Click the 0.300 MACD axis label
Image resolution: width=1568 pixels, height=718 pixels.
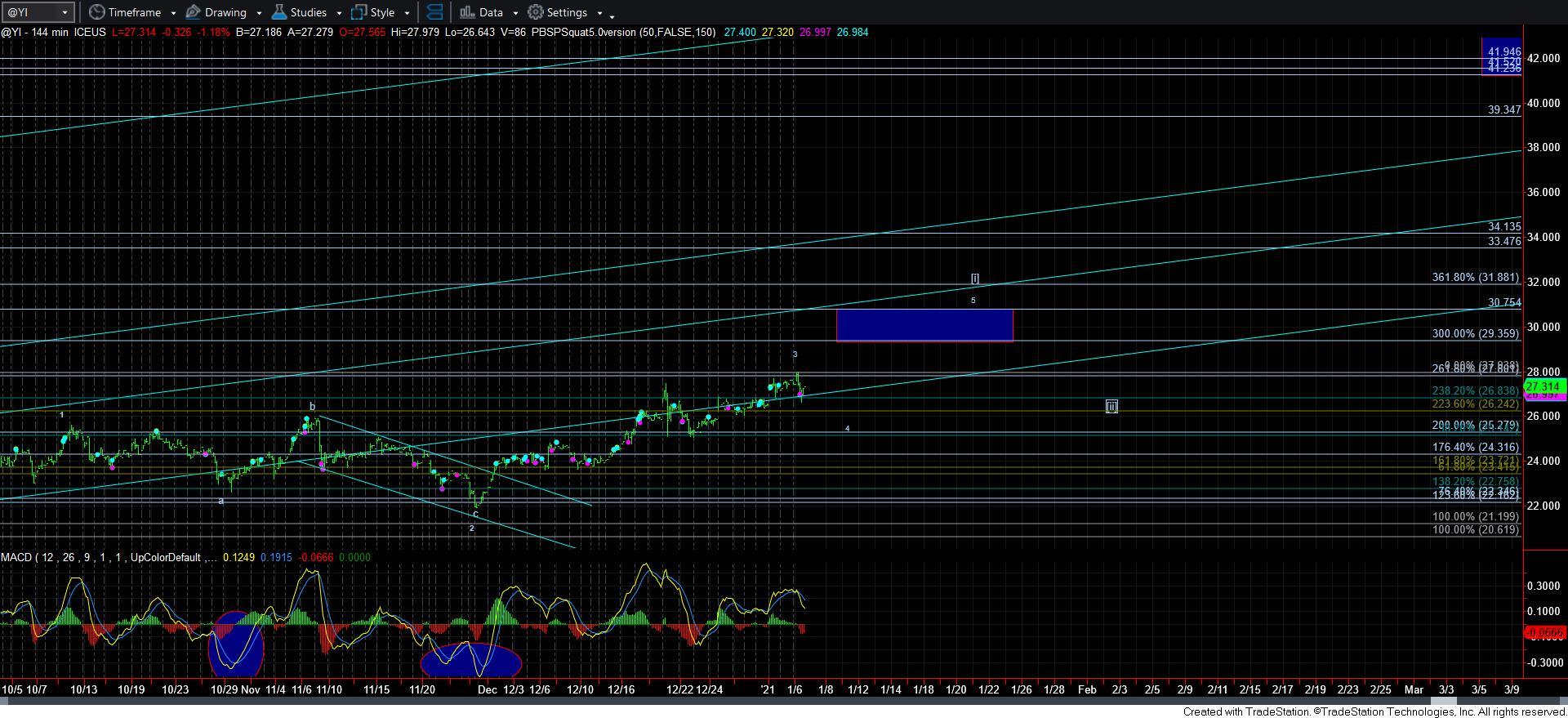point(1544,586)
